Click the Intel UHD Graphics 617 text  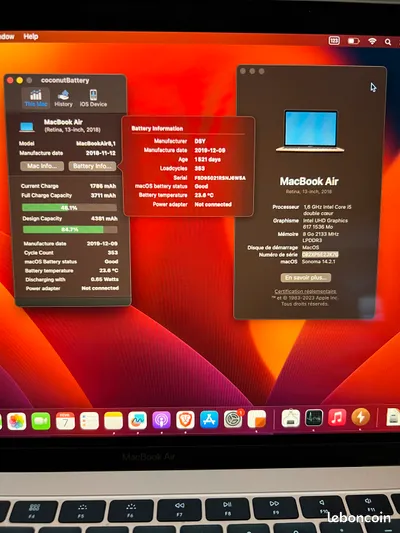coord(325,223)
